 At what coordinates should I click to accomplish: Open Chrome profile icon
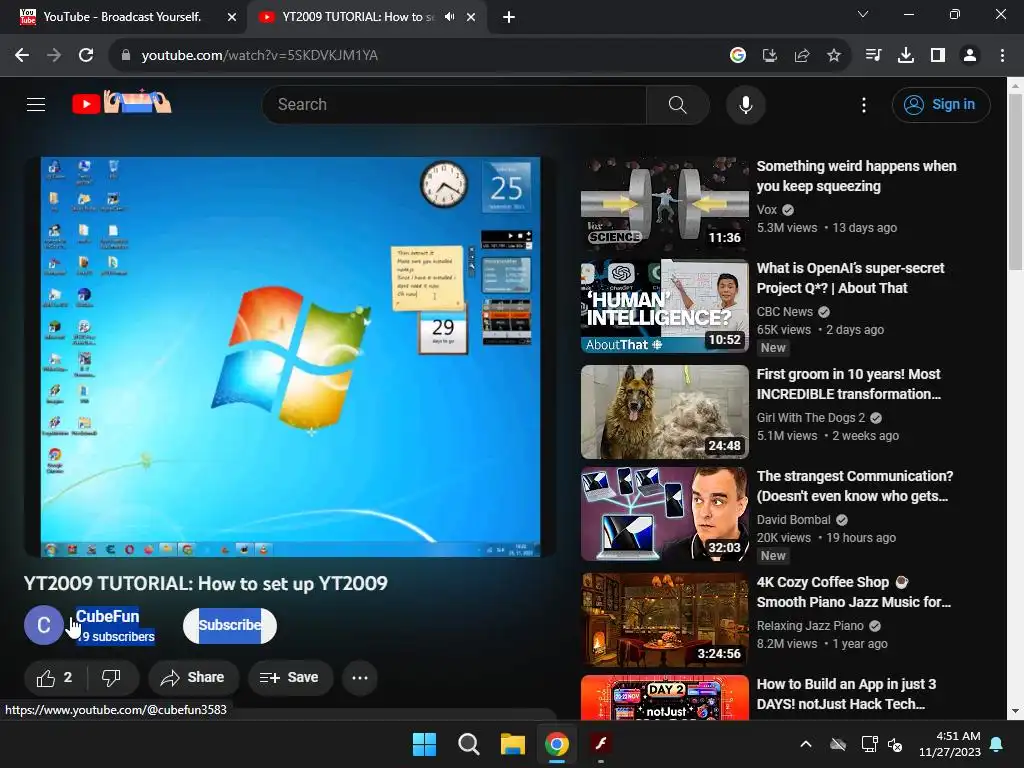click(x=970, y=56)
